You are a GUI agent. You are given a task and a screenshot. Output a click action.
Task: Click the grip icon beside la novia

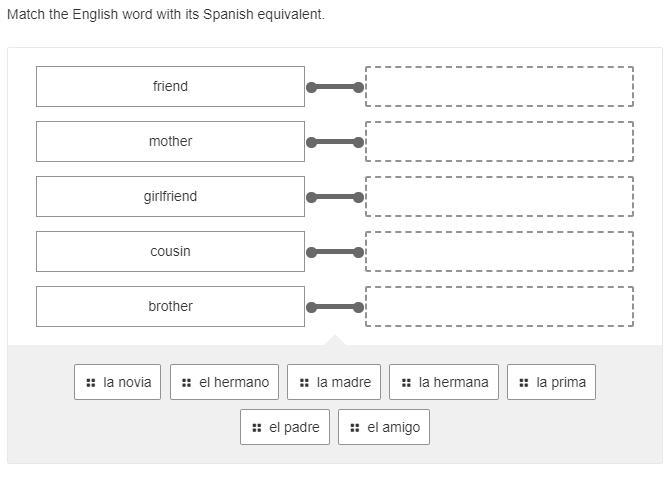pos(91,382)
